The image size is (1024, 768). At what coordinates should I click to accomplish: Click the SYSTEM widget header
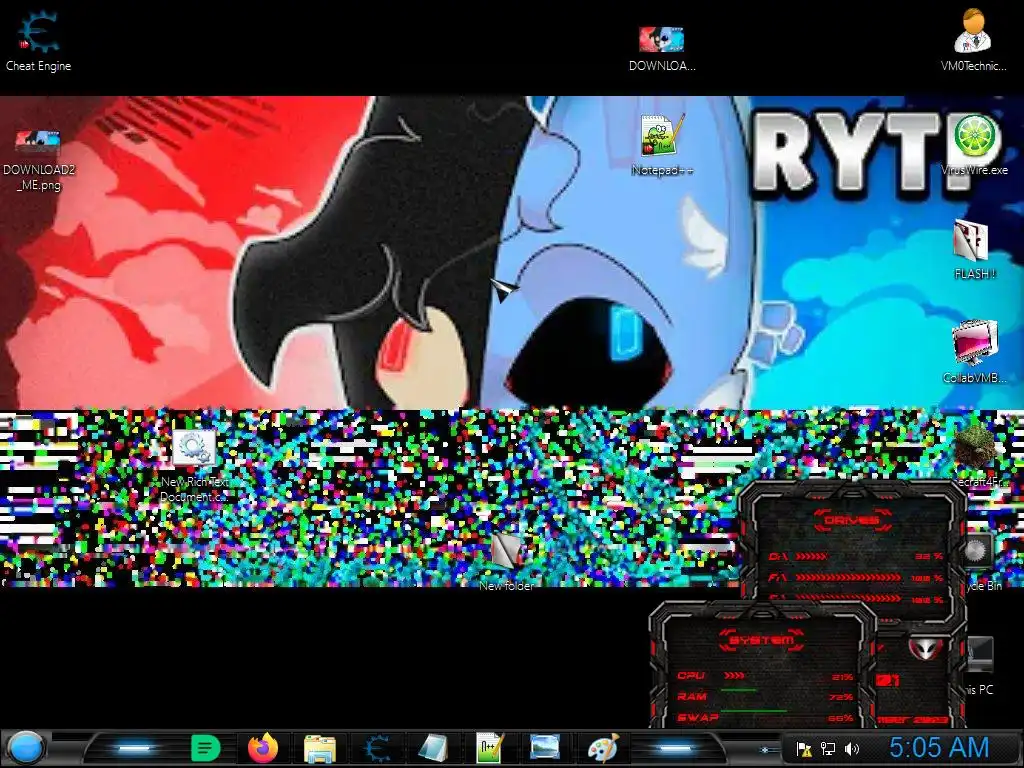[x=761, y=640]
